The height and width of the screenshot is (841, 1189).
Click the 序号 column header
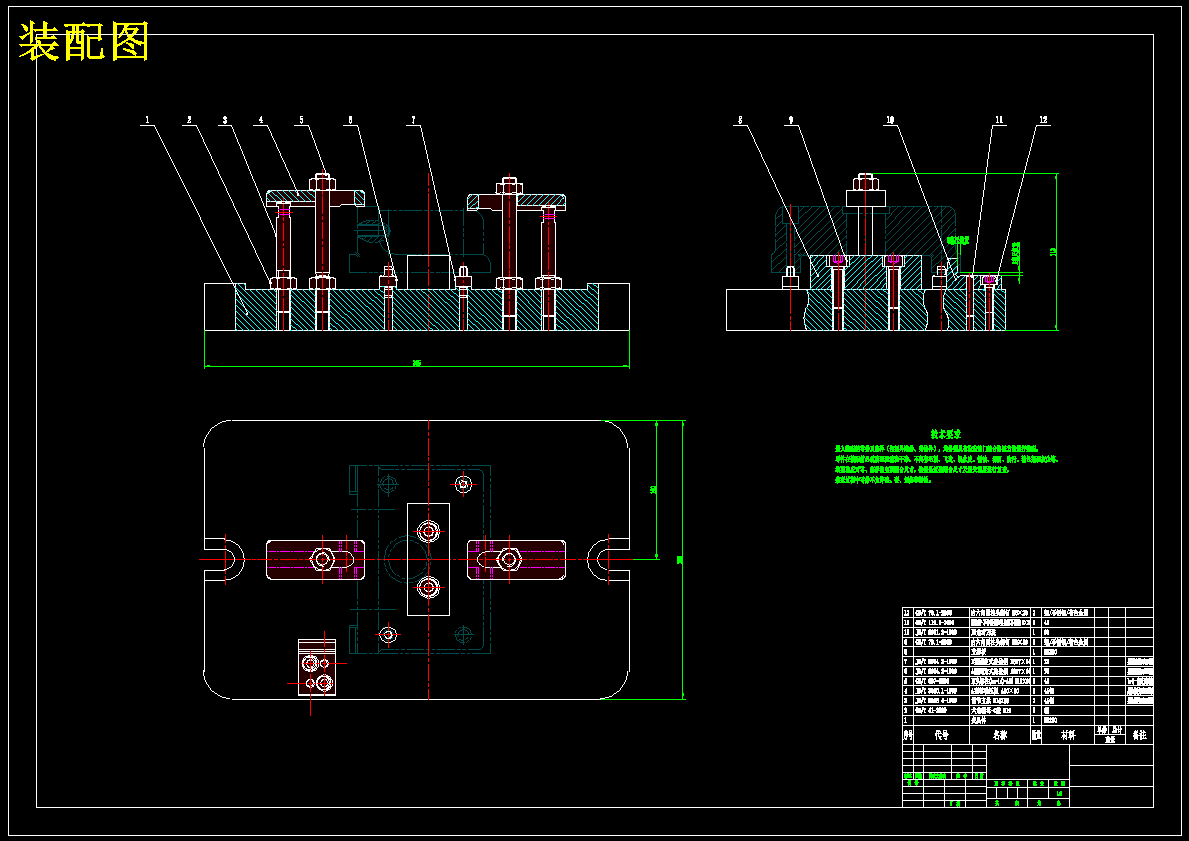coord(908,735)
